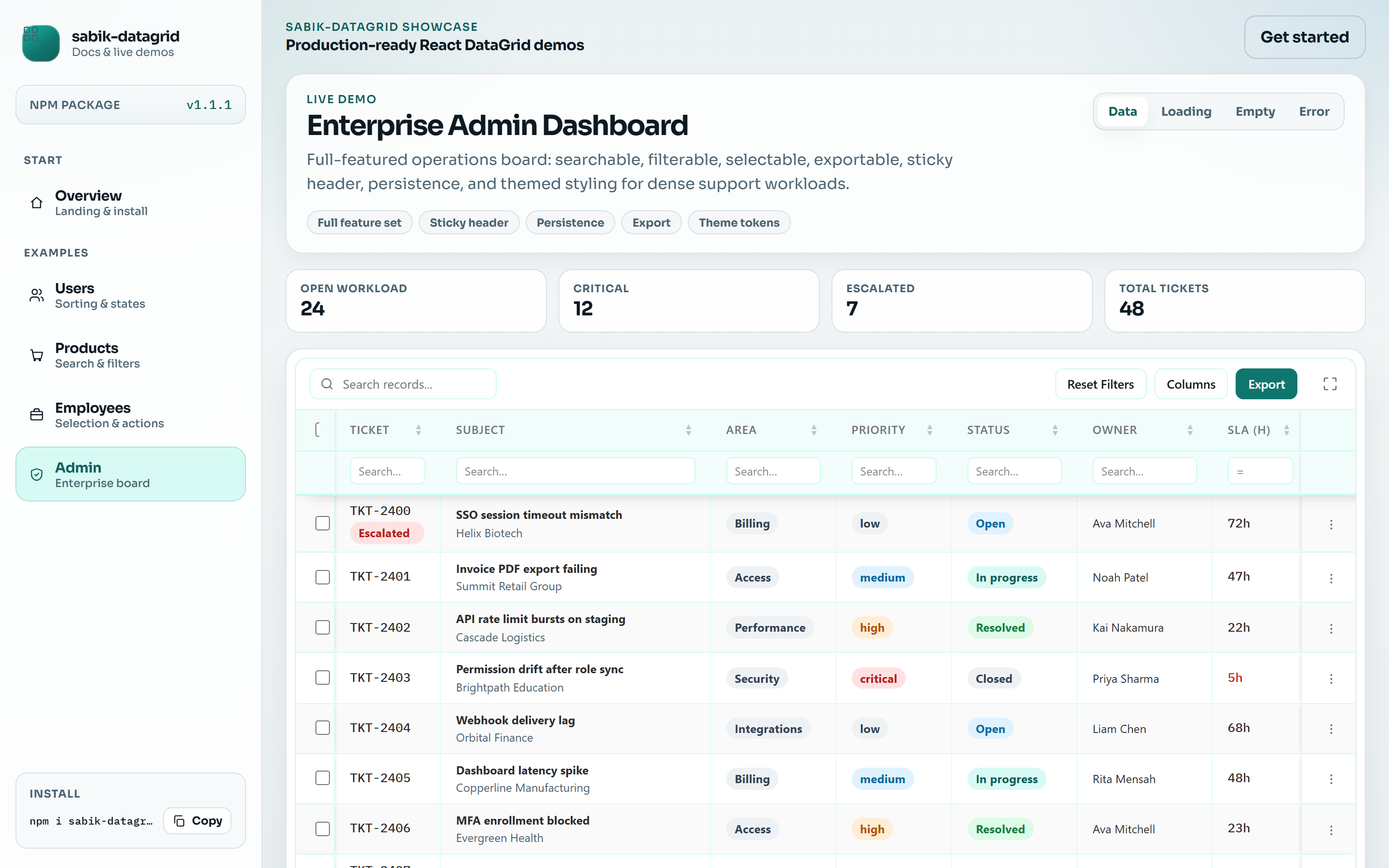1389x868 pixels.
Task: Focus the Ticket column filter box
Action: [387, 471]
